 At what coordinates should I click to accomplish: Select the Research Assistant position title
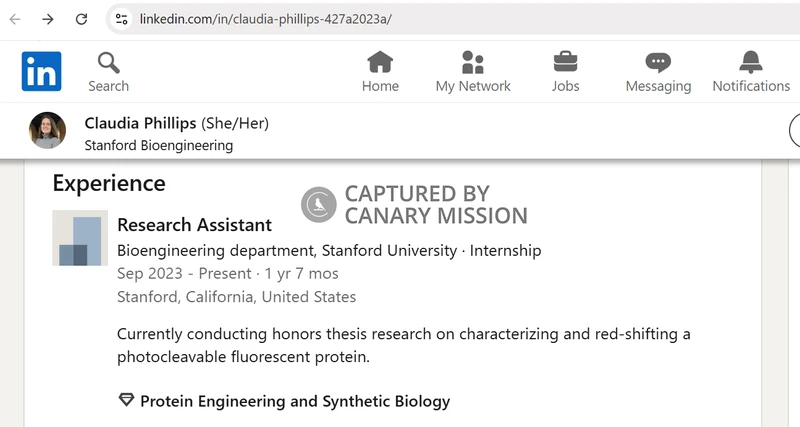[x=194, y=225]
